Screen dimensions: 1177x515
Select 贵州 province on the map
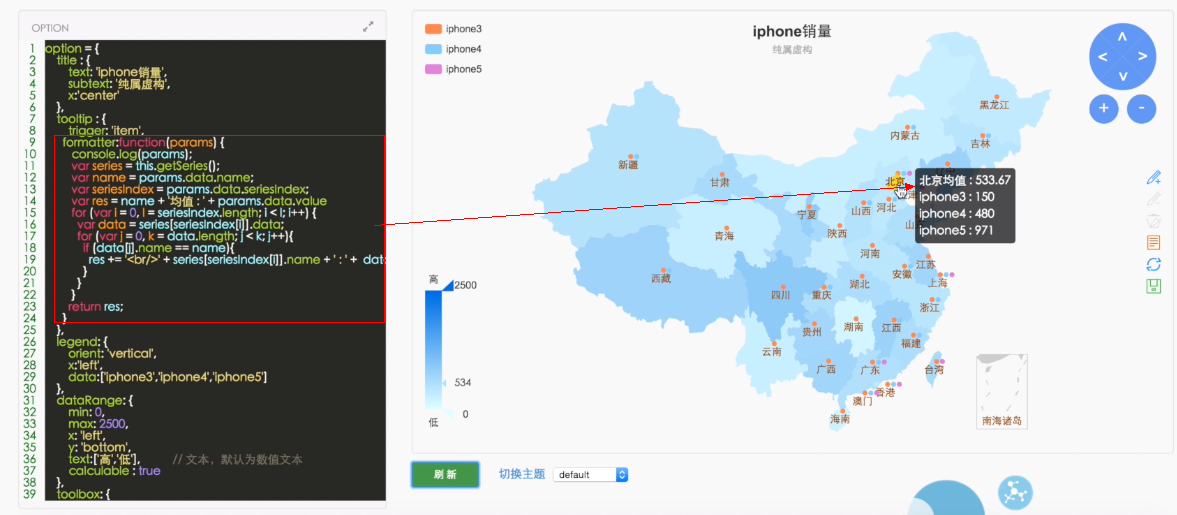pyautogui.click(x=811, y=331)
